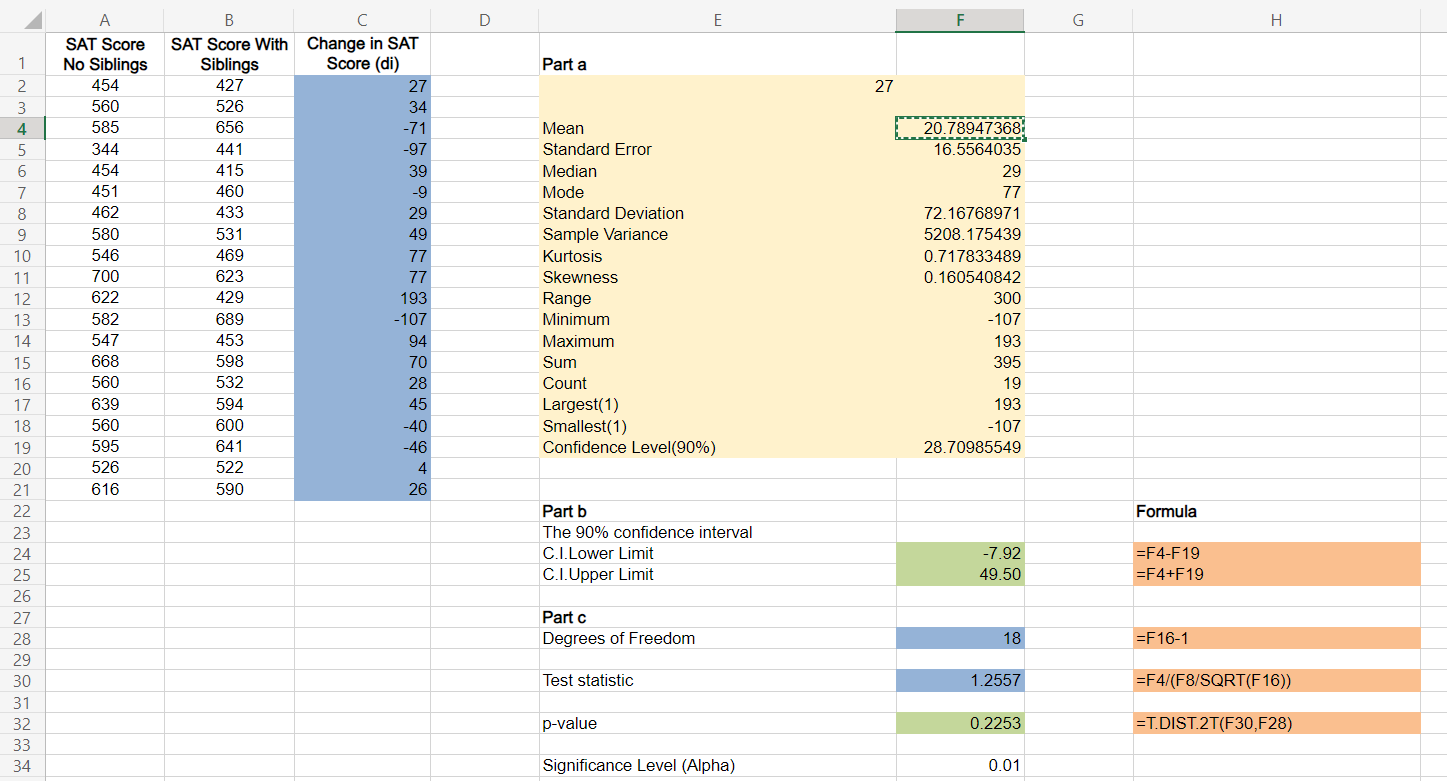This screenshot has width=1447, height=781.
Task: Select column F header
Action: (960, 20)
